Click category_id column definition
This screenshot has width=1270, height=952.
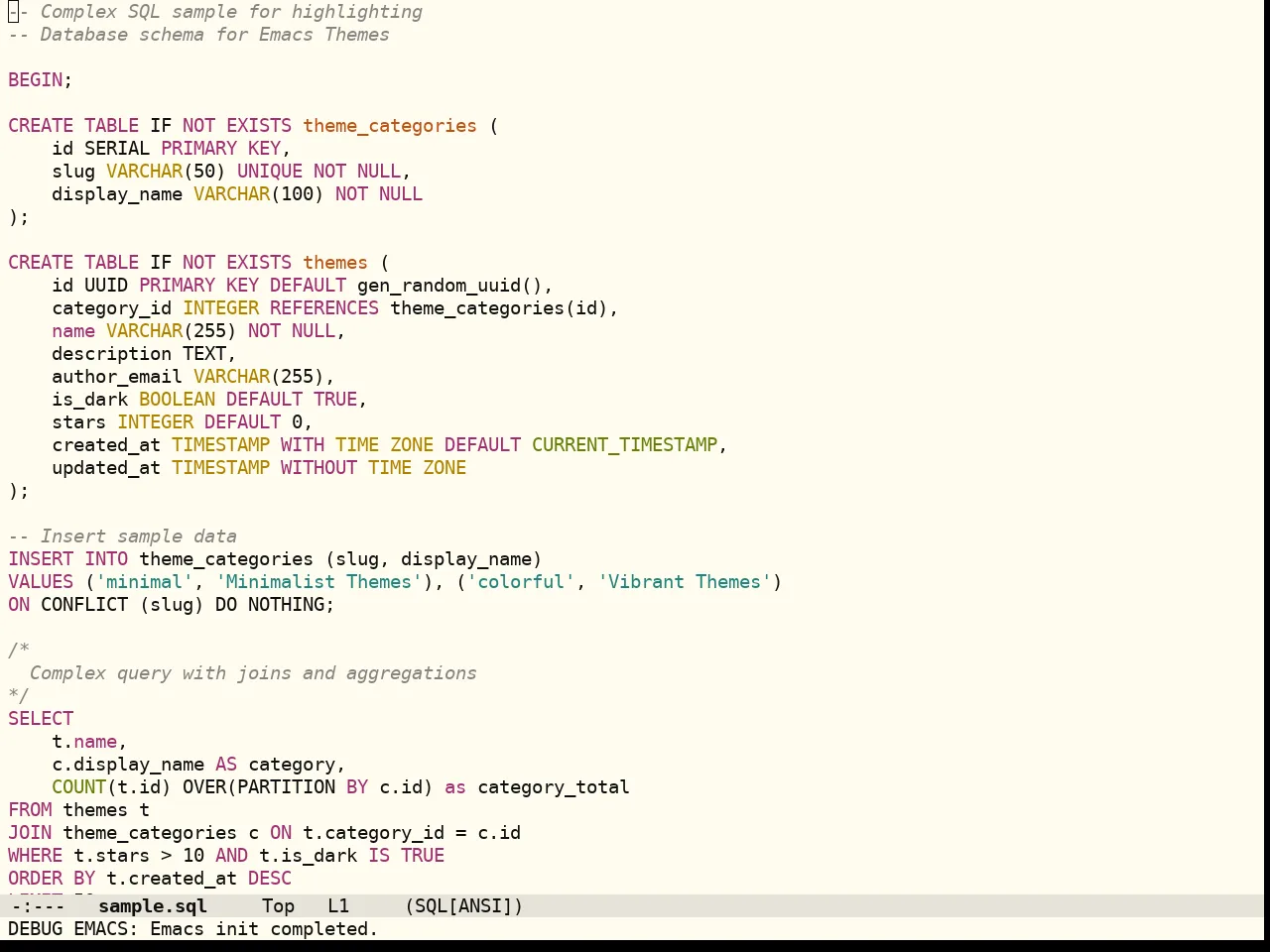pos(112,308)
